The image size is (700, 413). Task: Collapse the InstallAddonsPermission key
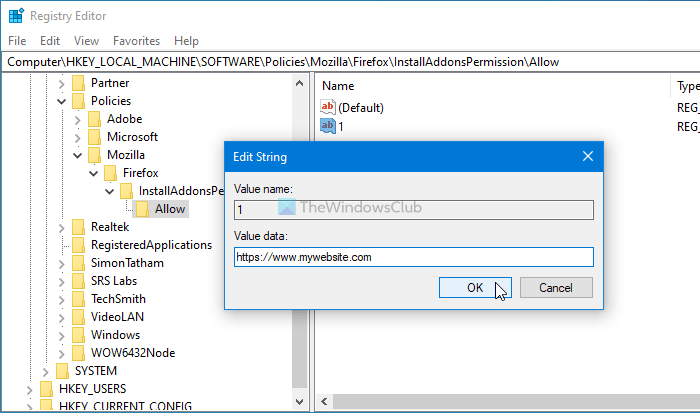point(110,192)
